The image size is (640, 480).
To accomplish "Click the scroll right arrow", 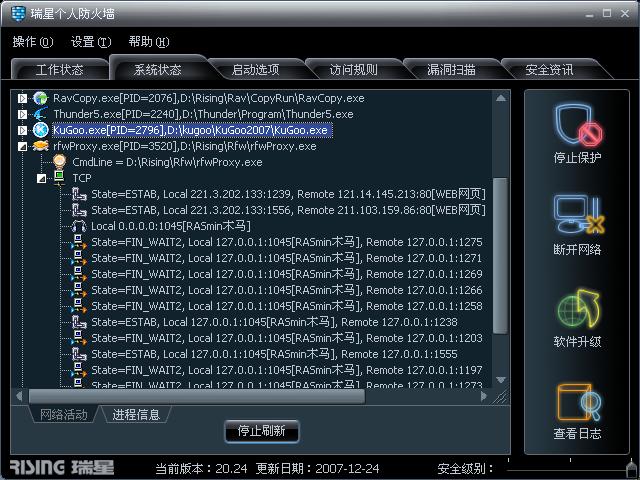I will (484, 396).
